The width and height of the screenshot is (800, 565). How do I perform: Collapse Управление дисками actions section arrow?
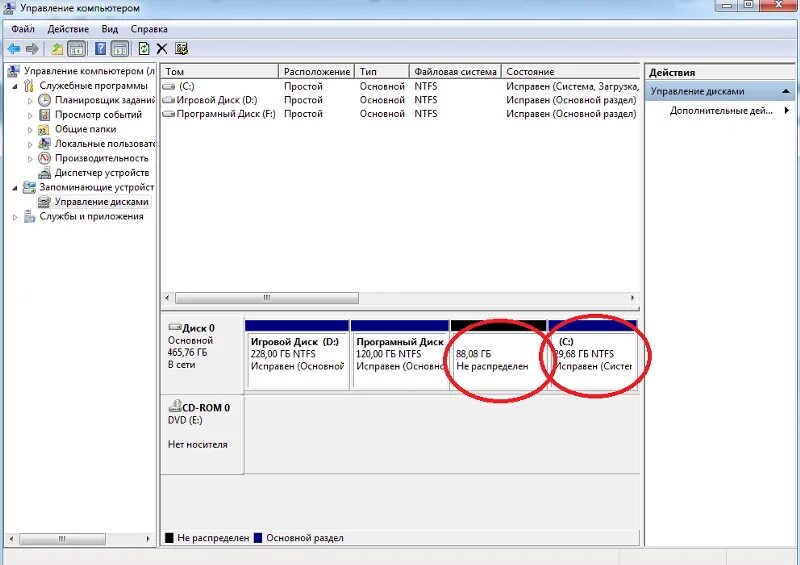(x=786, y=92)
